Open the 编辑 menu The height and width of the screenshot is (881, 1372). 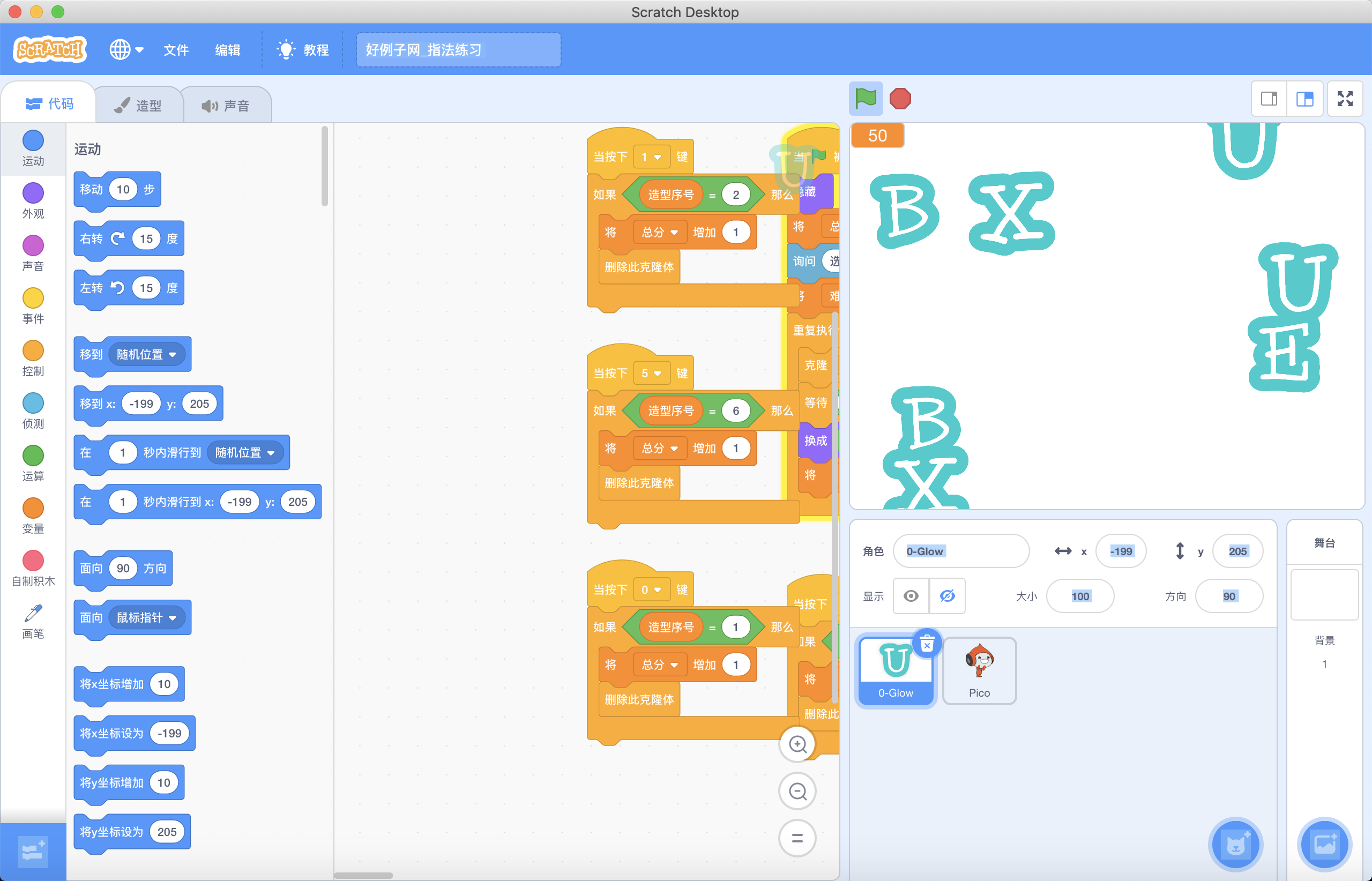click(x=227, y=50)
